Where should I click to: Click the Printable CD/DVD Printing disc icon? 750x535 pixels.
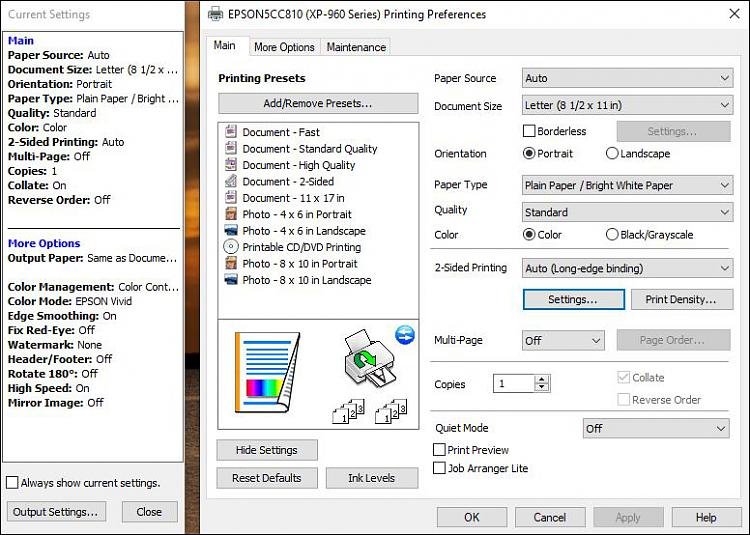231,247
